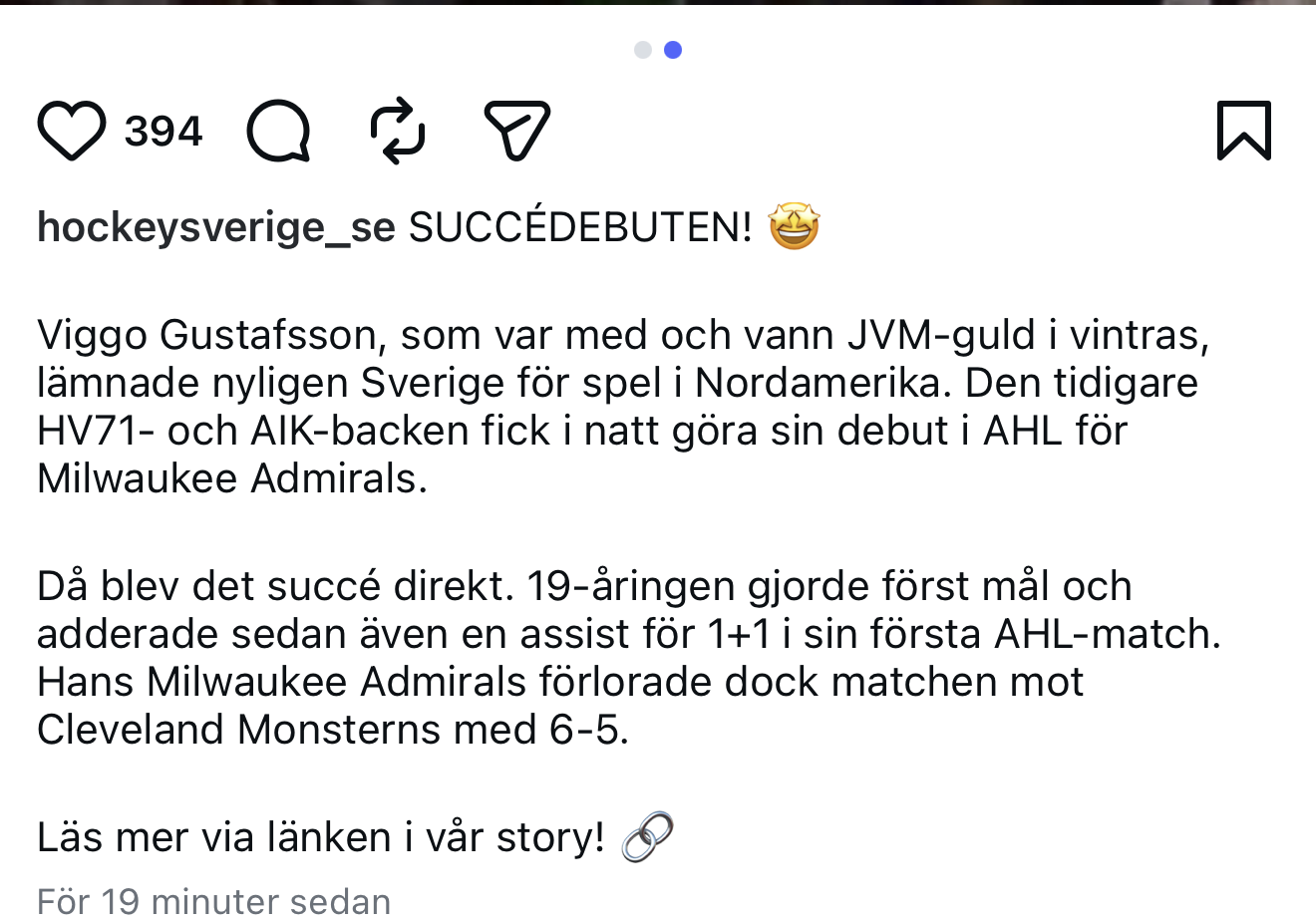Tap the repost arrows icon
This screenshot has width=1316, height=923.
tap(398, 131)
